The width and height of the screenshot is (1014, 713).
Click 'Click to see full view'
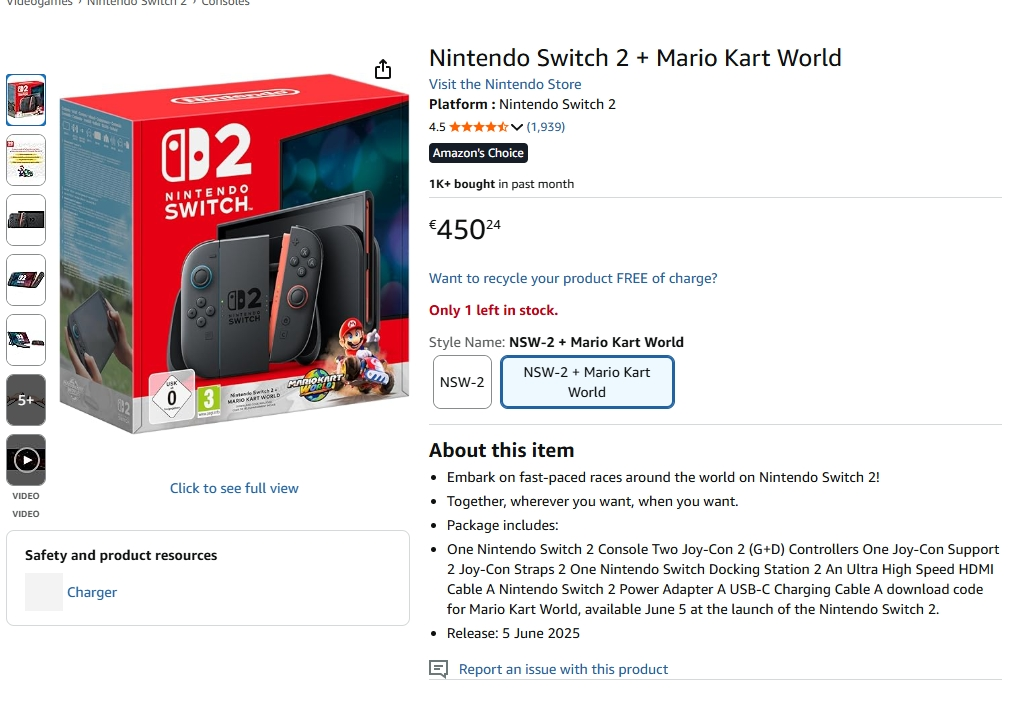point(234,488)
